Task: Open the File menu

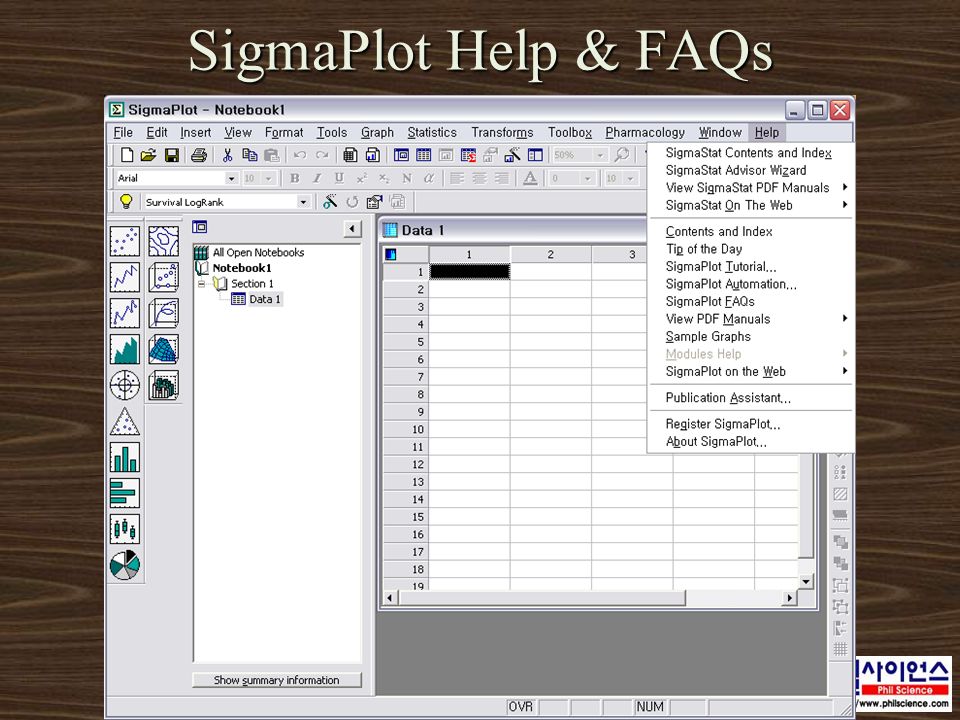Action: point(123,132)
